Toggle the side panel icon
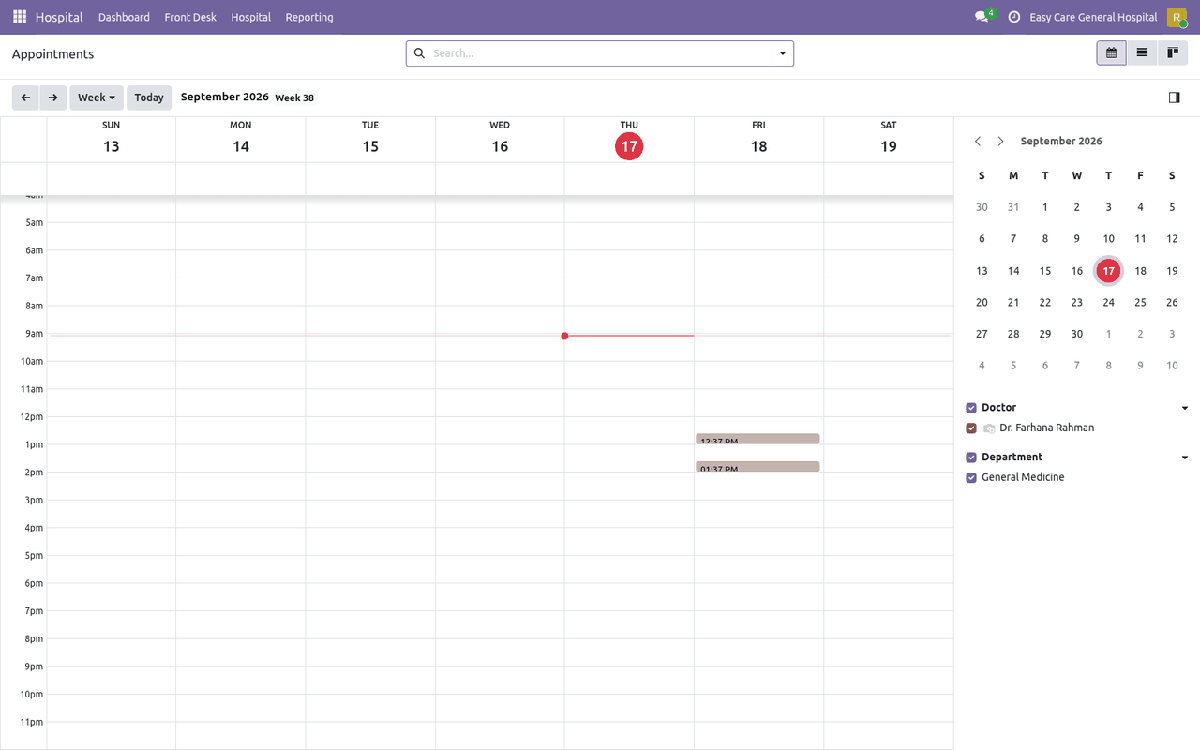Viewport: 1200px width, 750px height. click(x=1174, y=98)
